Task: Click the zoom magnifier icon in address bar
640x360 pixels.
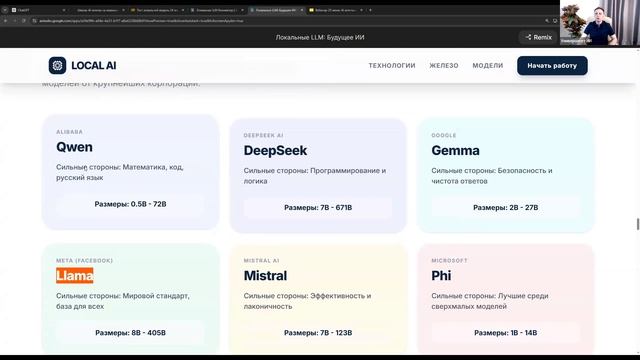Action: point(547,20)
